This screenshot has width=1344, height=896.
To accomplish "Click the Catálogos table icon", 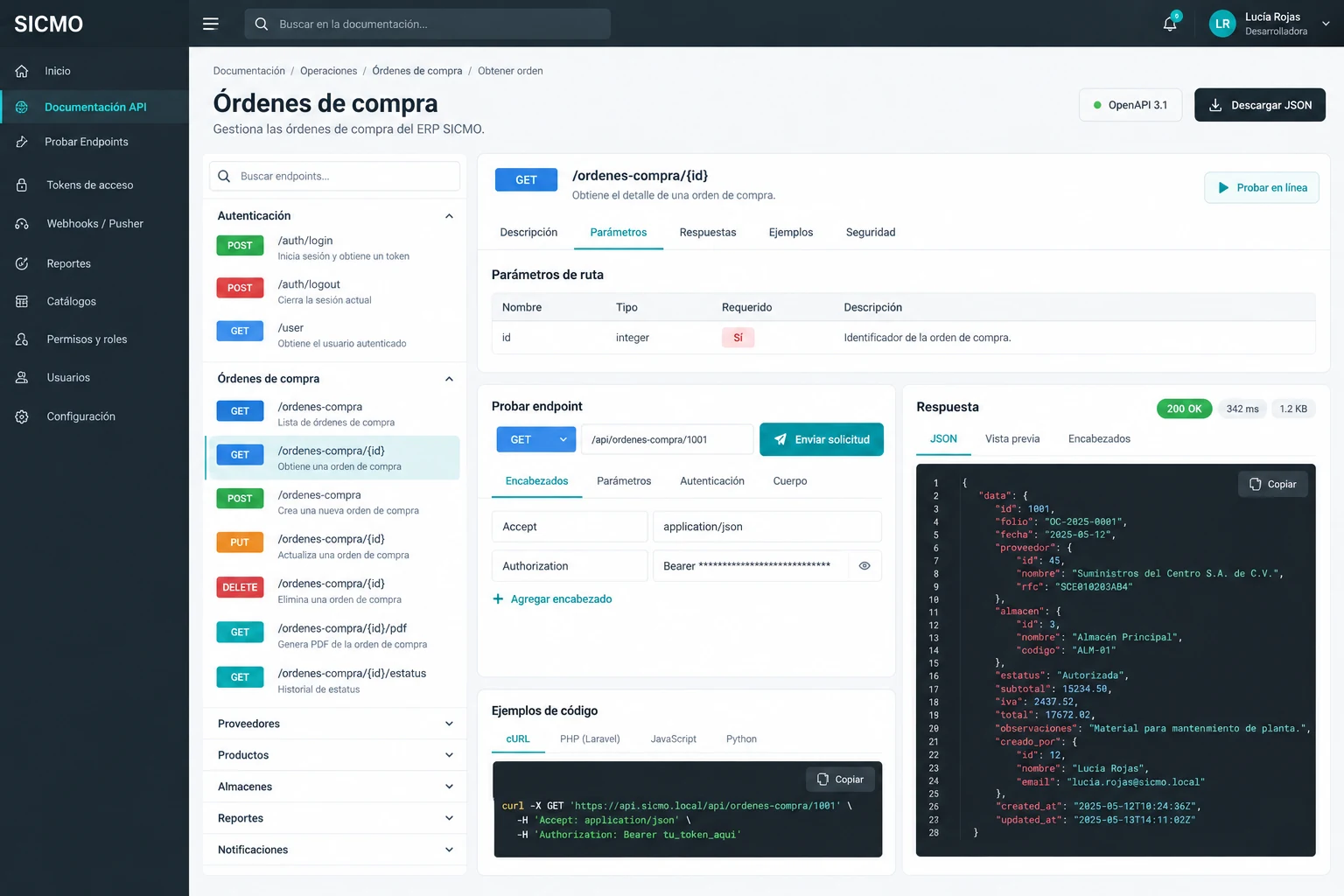I will tap(22, 302).
